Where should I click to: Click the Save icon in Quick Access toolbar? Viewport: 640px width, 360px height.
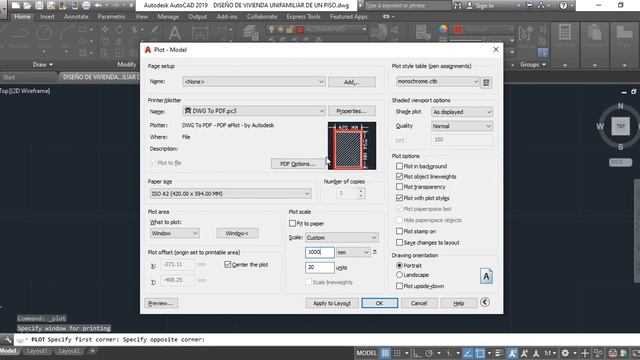[x=39, y=5]
